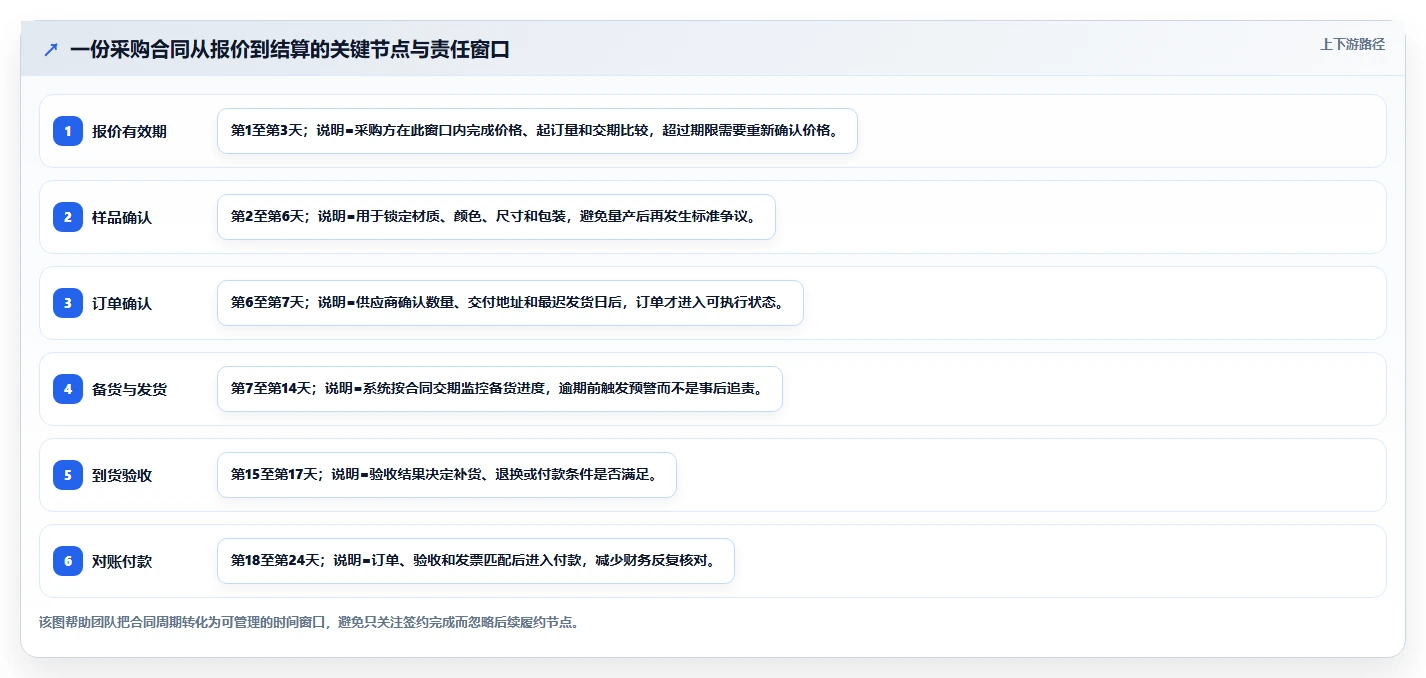Screen dimensions: 1426x678
Task: Click the 对账付款 step label
Action: tap(122, 561)
